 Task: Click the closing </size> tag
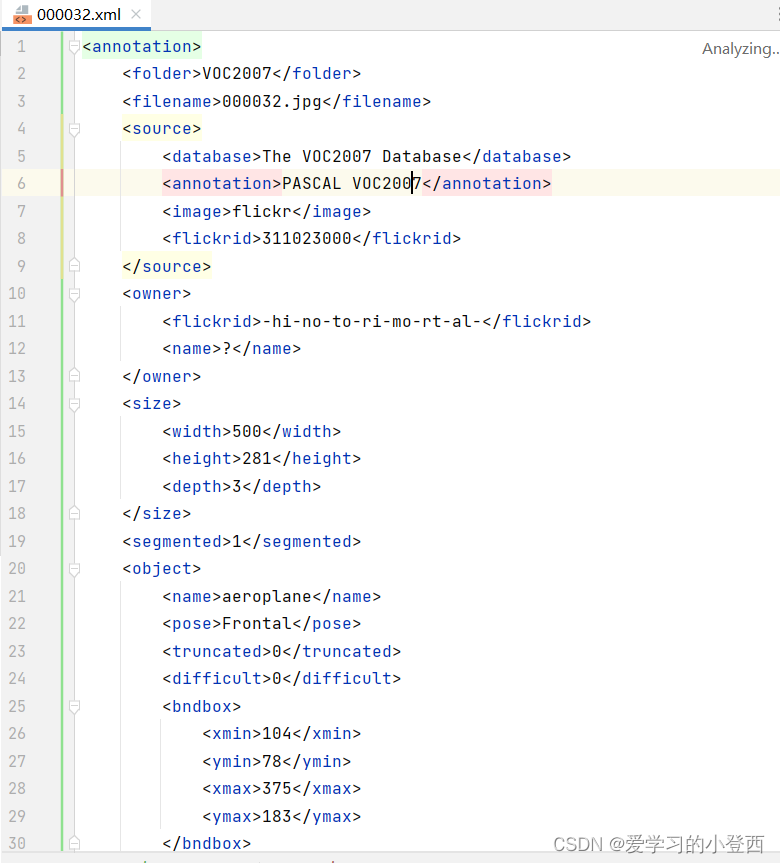[157, 514]
